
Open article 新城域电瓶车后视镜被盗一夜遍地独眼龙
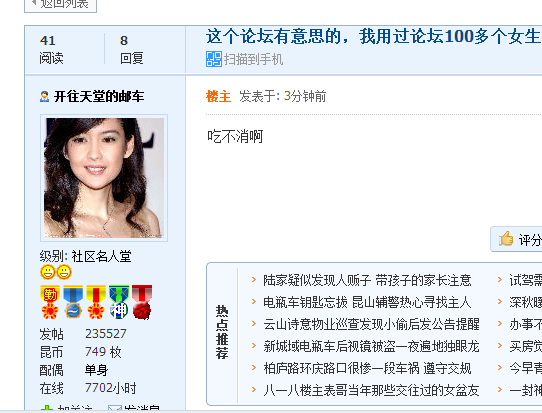click(x=371, y=346)
